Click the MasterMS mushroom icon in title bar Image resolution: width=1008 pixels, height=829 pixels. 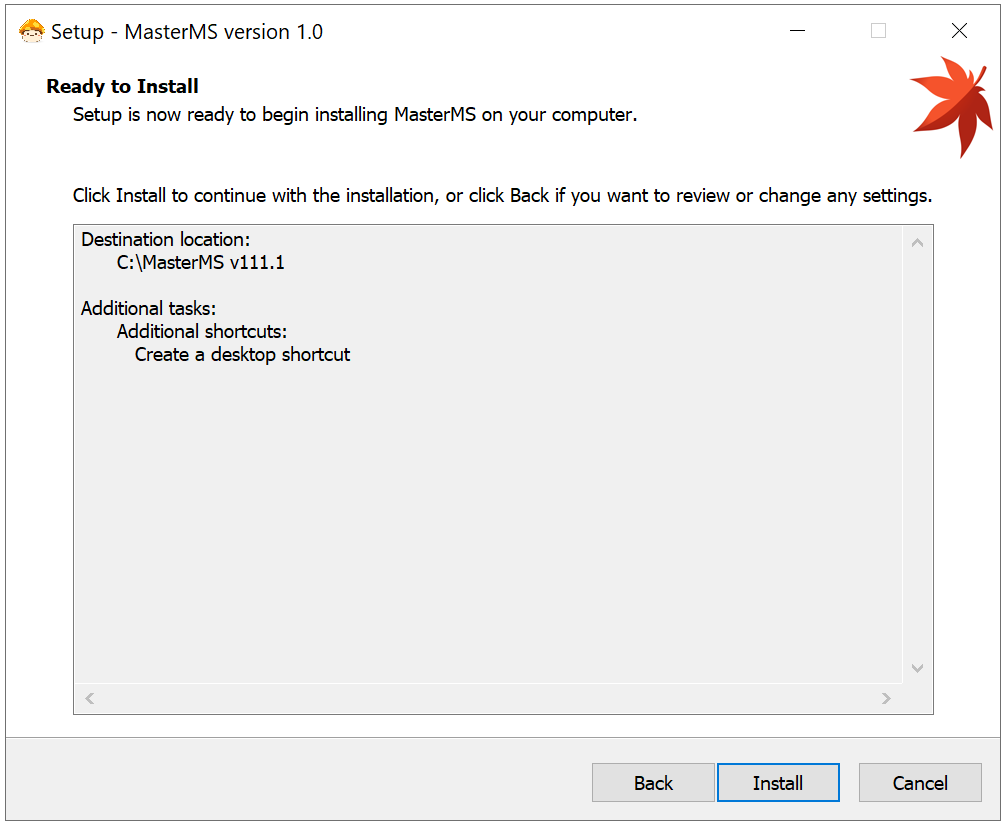click(x=32, y=31)
